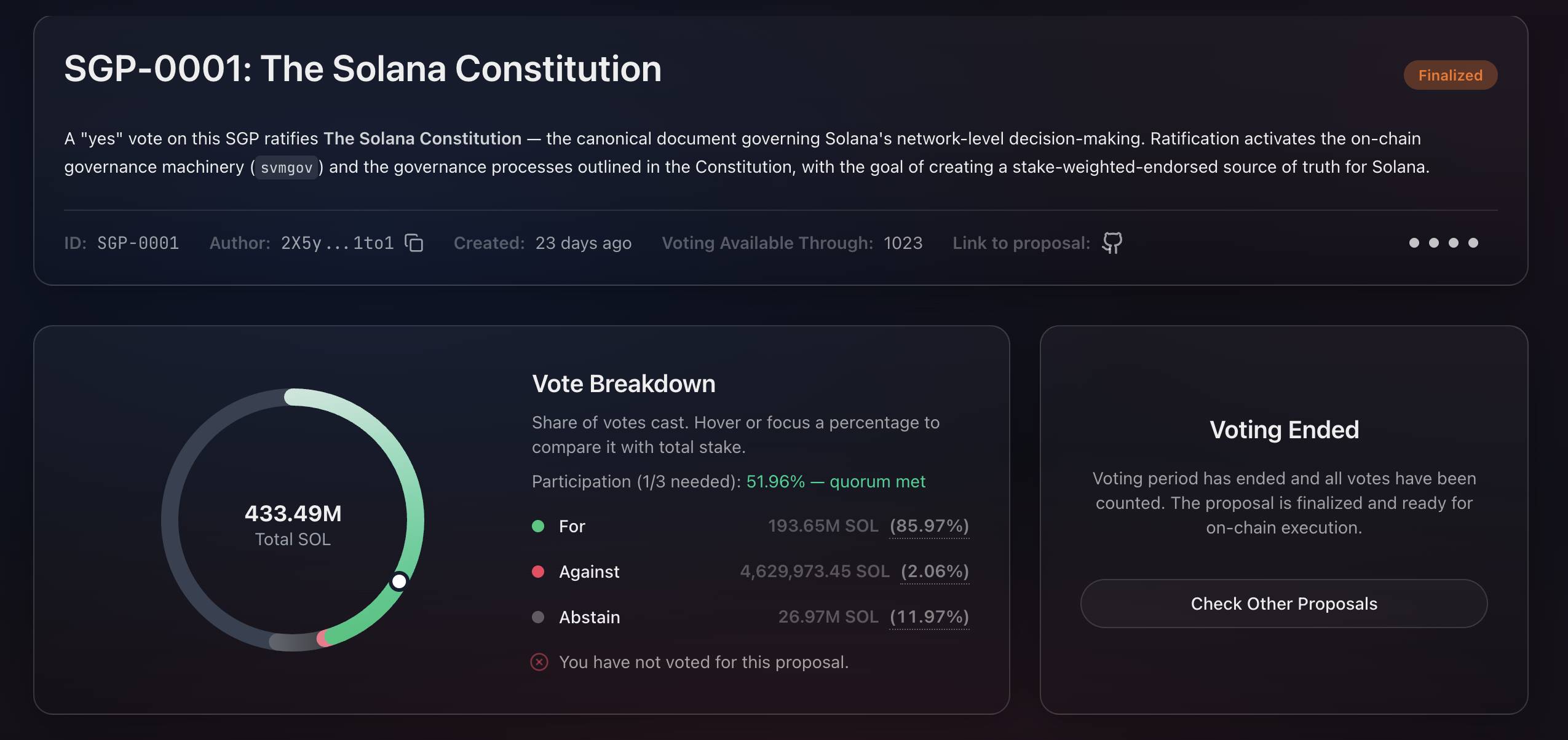Focus the For percentage (85.97%)
Screen dimensions: 1568x740
929,526
